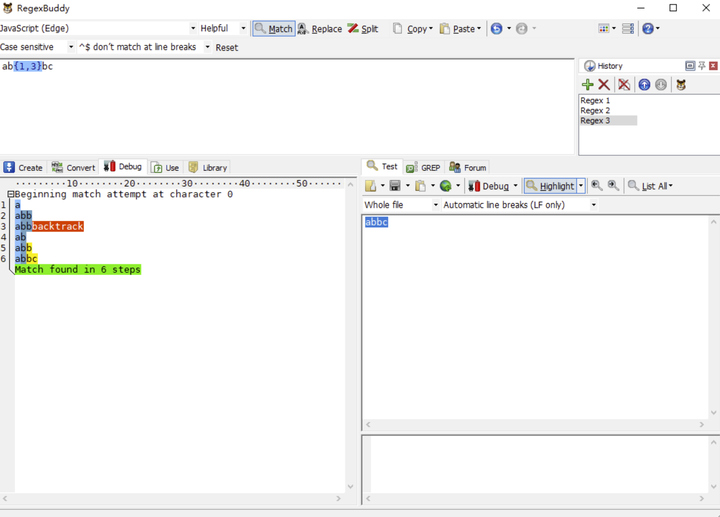Screen dimensions: 720x517
Task: Find previous match with left magnifier icon
Action: pyautogui.click(x=596, y=185)
